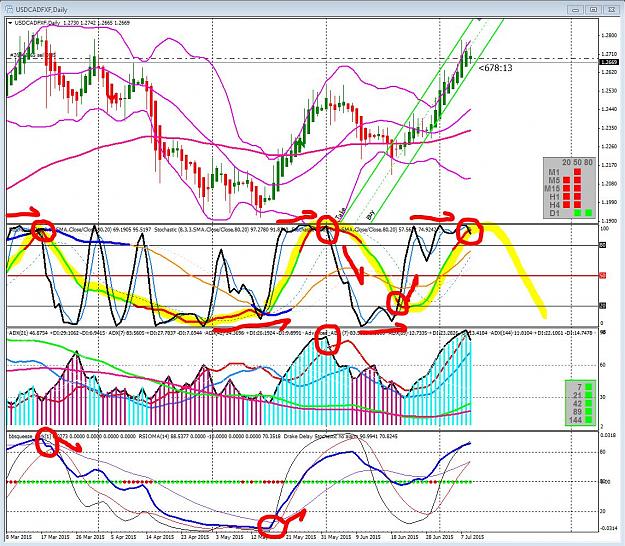Click the 1.2440 price level on right axis
625x546 pixels.
pos(609,109)
